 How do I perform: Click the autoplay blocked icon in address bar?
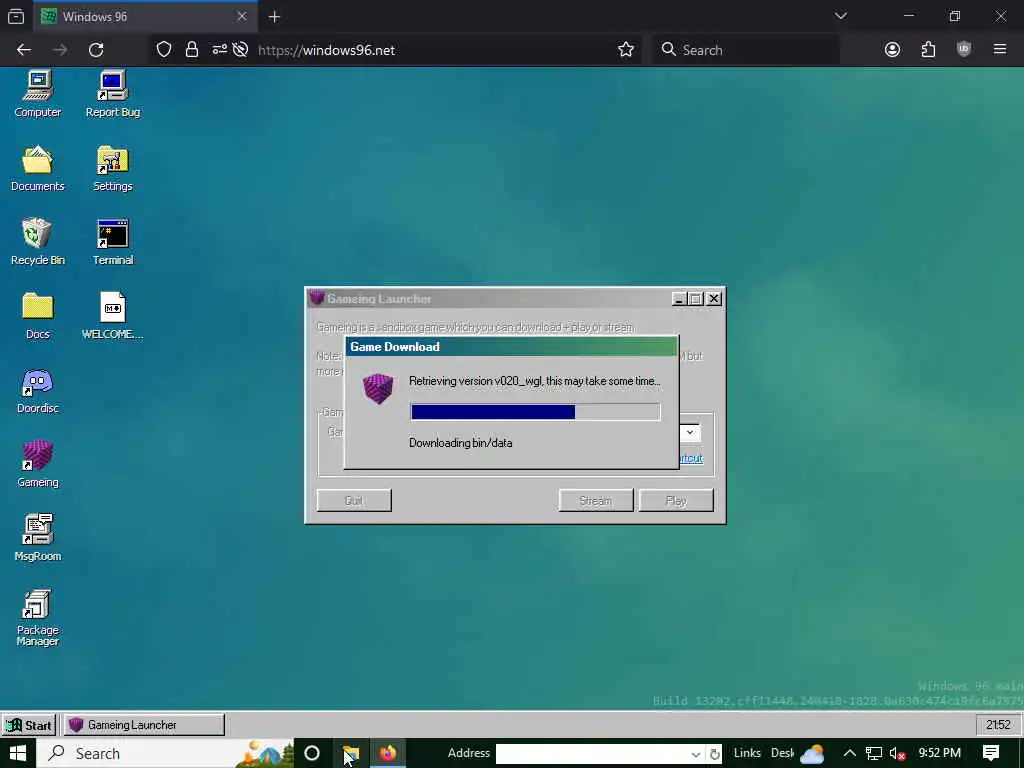240,50
